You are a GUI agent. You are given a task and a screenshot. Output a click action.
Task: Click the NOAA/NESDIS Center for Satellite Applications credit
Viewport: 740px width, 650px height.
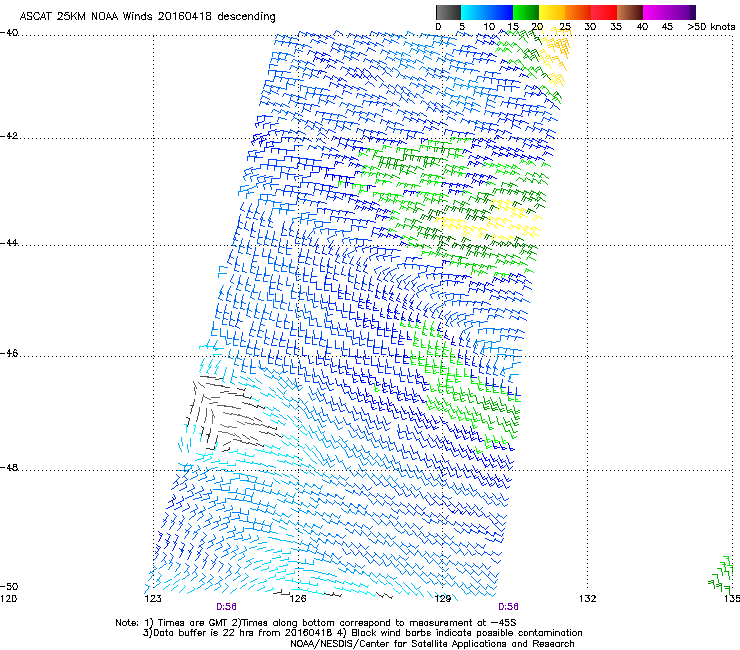coord(432,644)
